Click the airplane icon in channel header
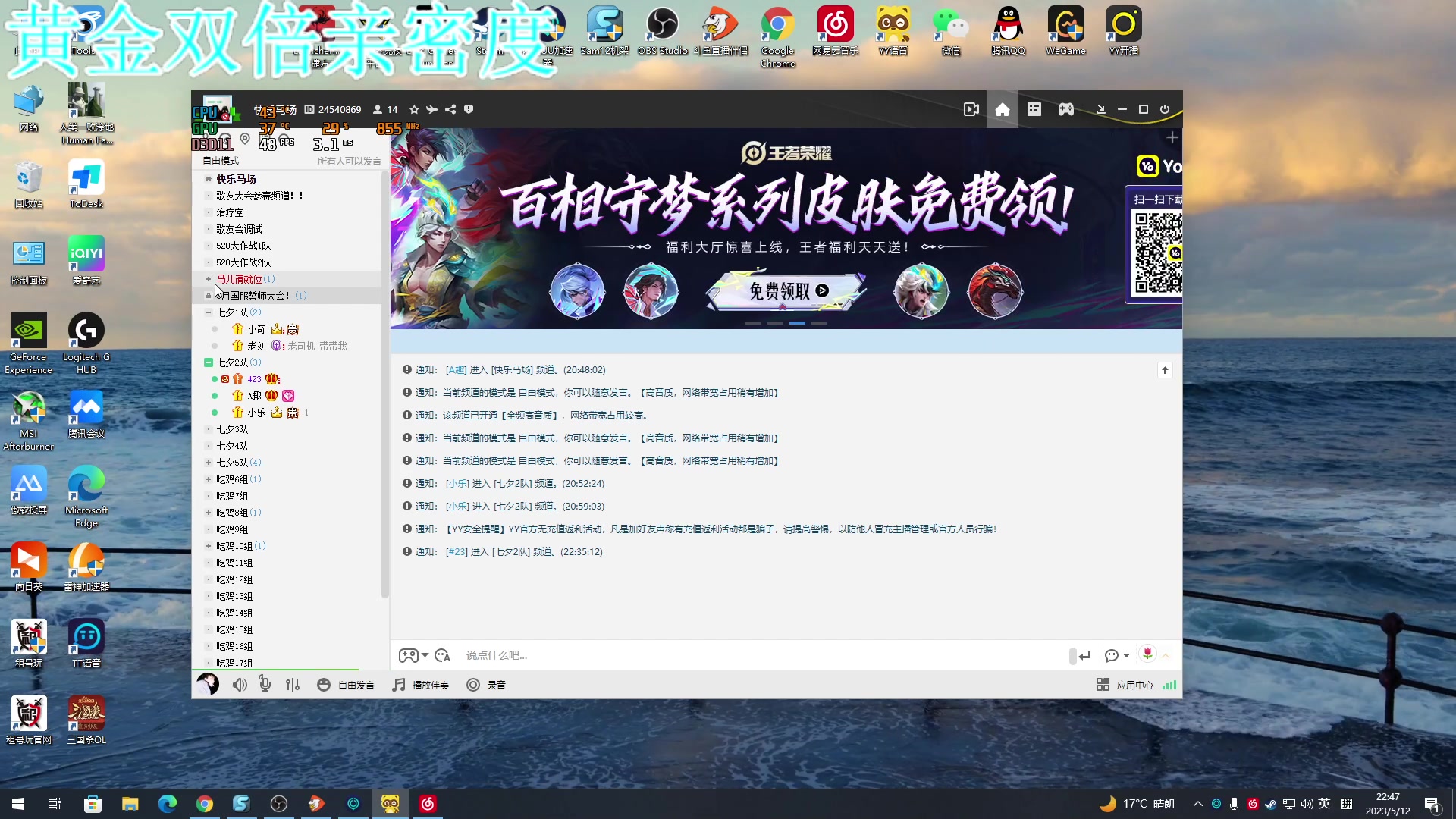This screenshot has width=1456, height=819. tap(432, 109)
